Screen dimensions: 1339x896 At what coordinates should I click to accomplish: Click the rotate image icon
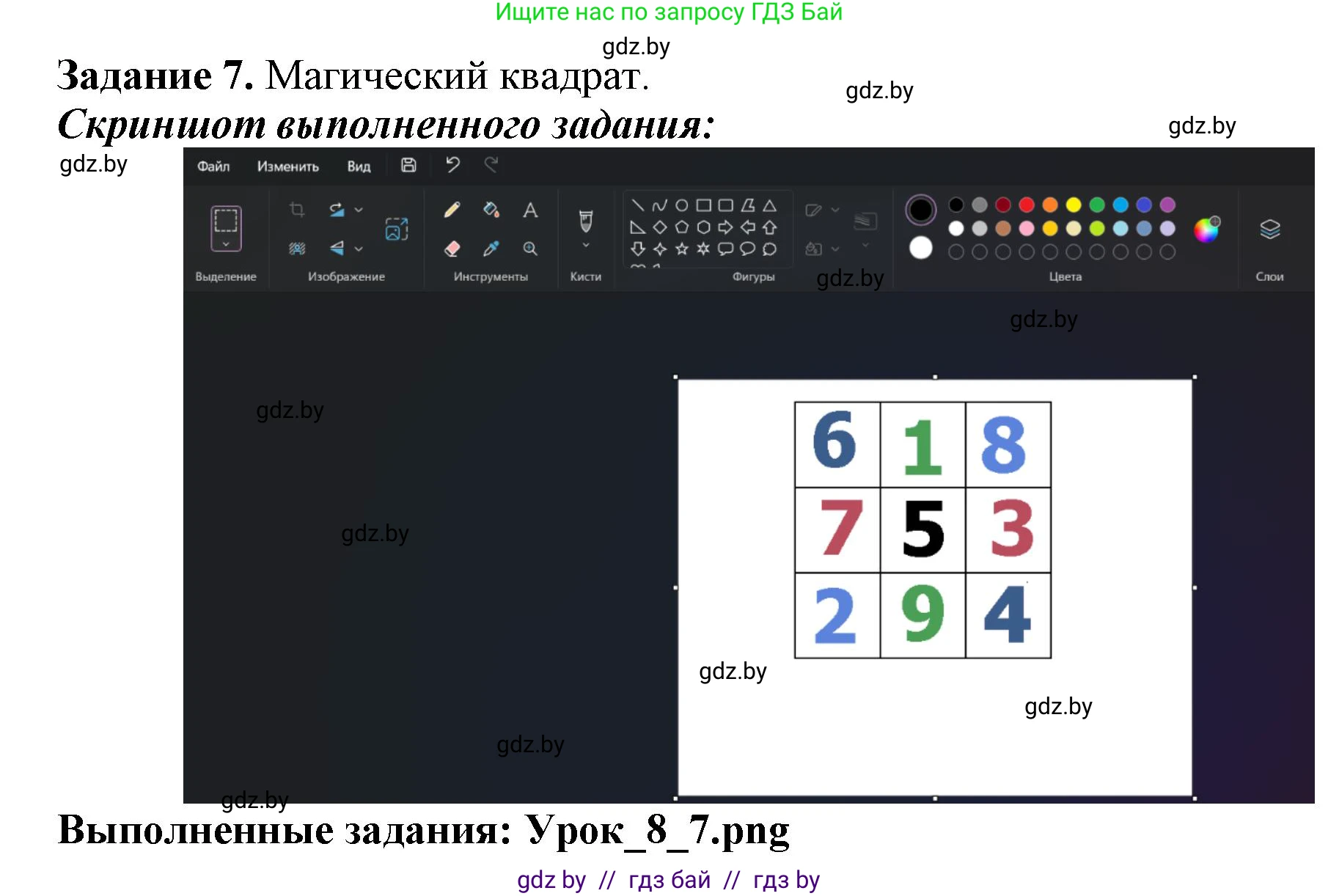337,210
